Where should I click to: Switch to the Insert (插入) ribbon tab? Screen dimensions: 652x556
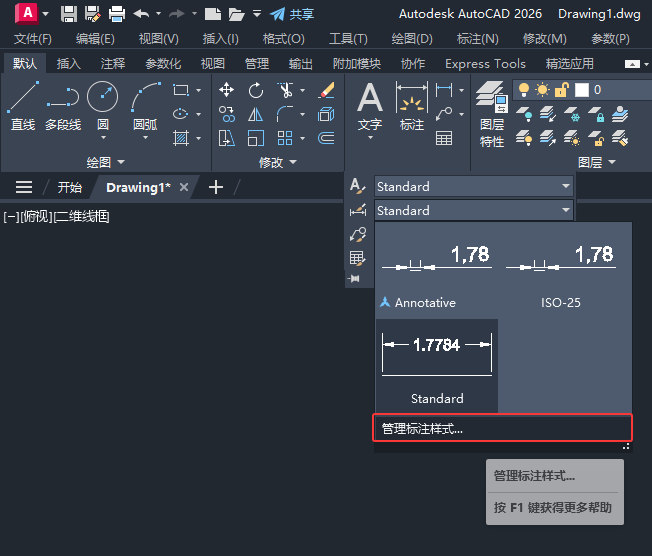pos(69,64)
